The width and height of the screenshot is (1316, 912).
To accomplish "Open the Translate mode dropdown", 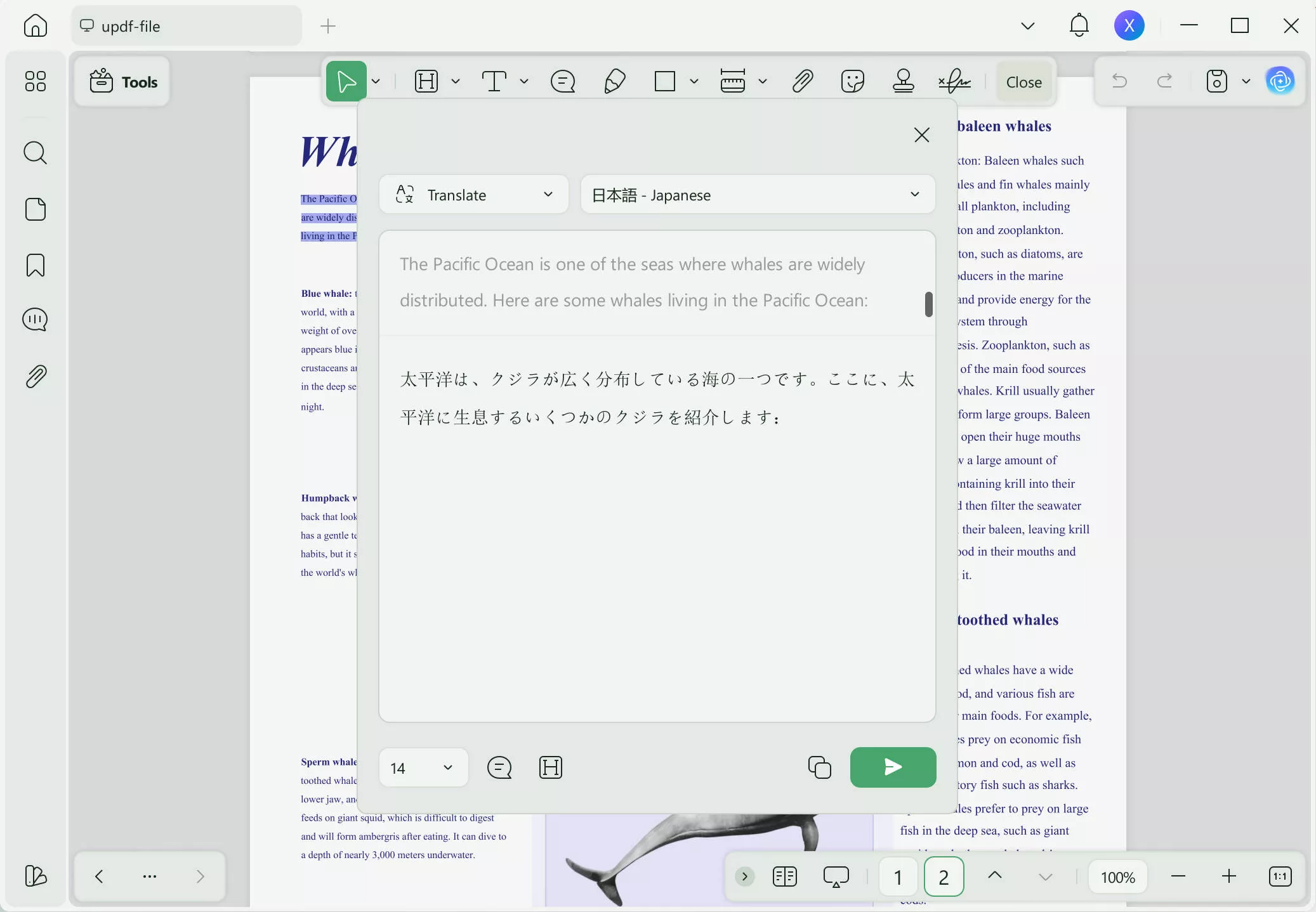I will (x=473, y=194).
